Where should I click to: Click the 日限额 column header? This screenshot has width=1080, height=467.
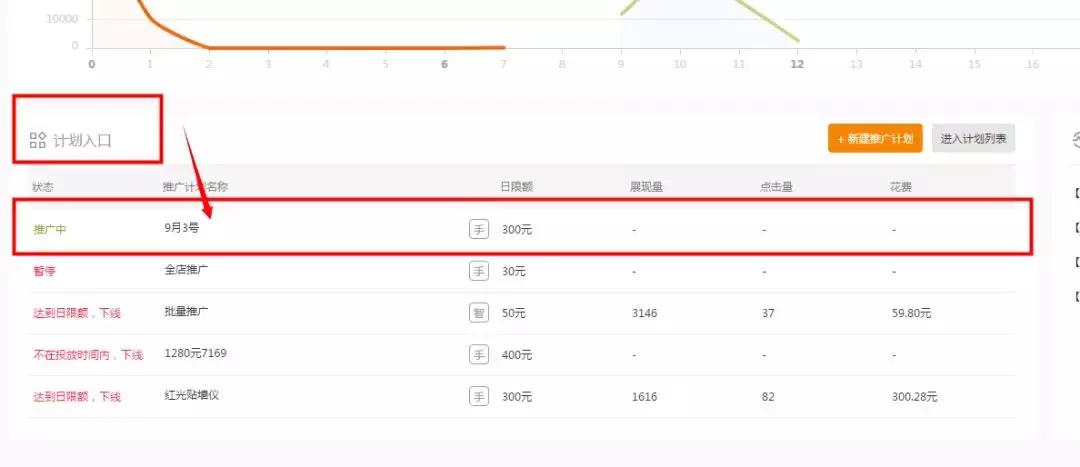[517, 187]
